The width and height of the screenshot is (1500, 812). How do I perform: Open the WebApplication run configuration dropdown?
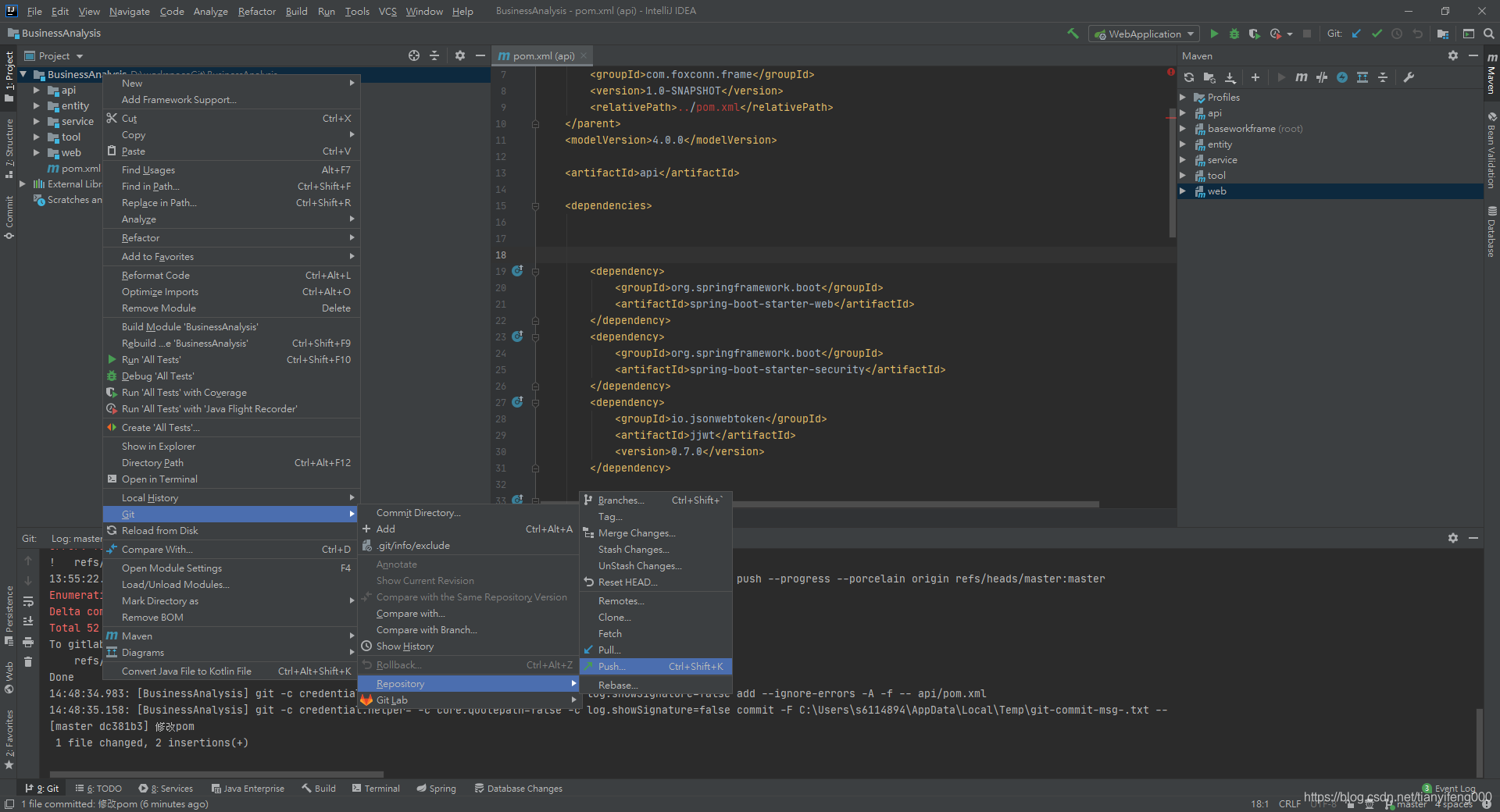coord(1145,34)
